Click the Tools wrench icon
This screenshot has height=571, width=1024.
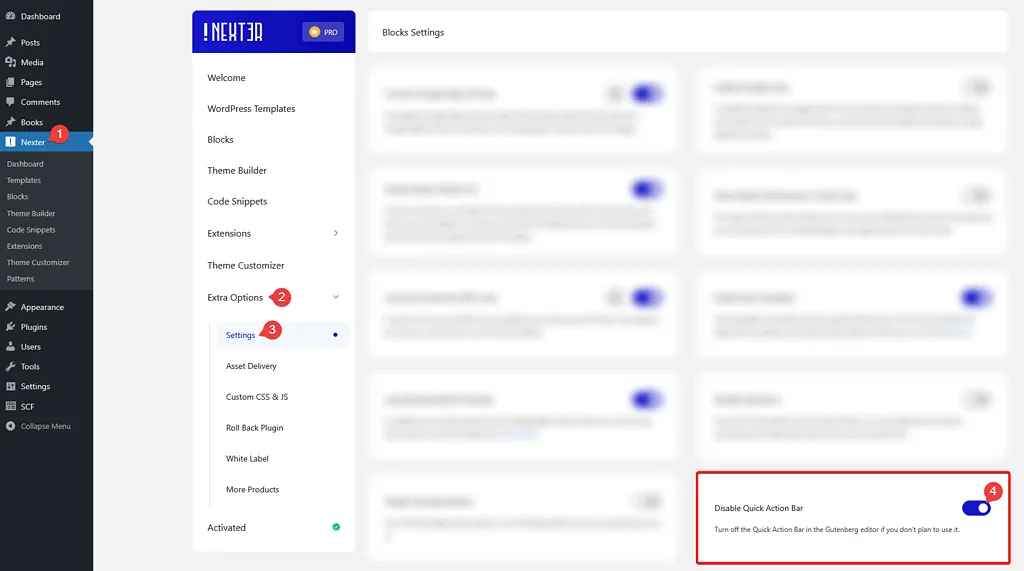(x=10, y=367)
